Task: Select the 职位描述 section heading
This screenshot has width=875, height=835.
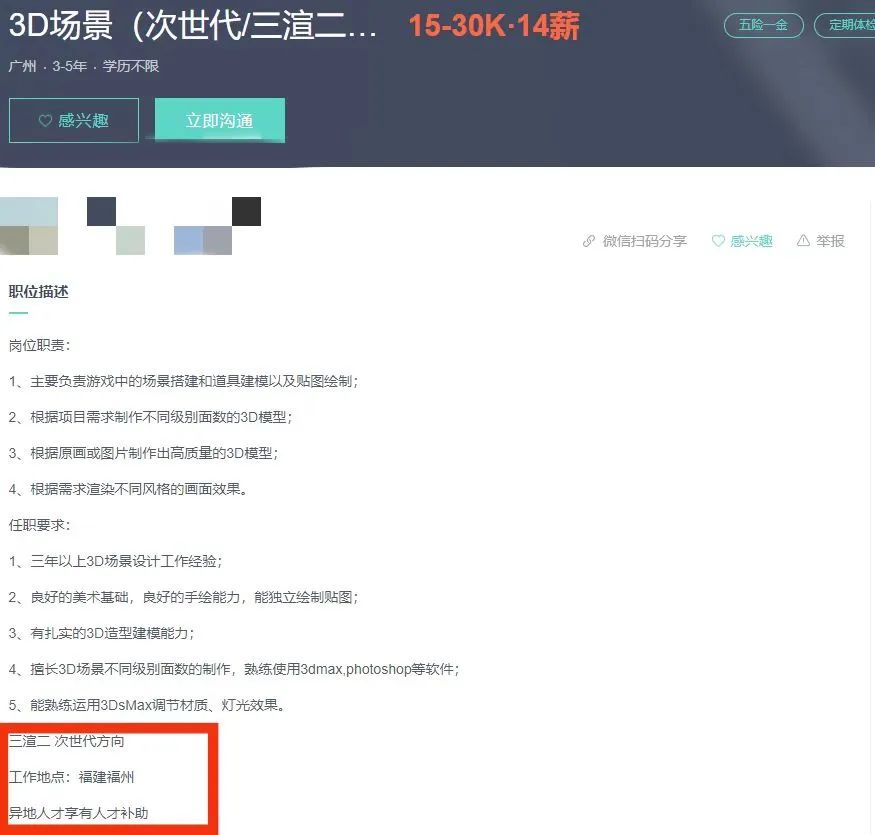Action: (38, 292)
